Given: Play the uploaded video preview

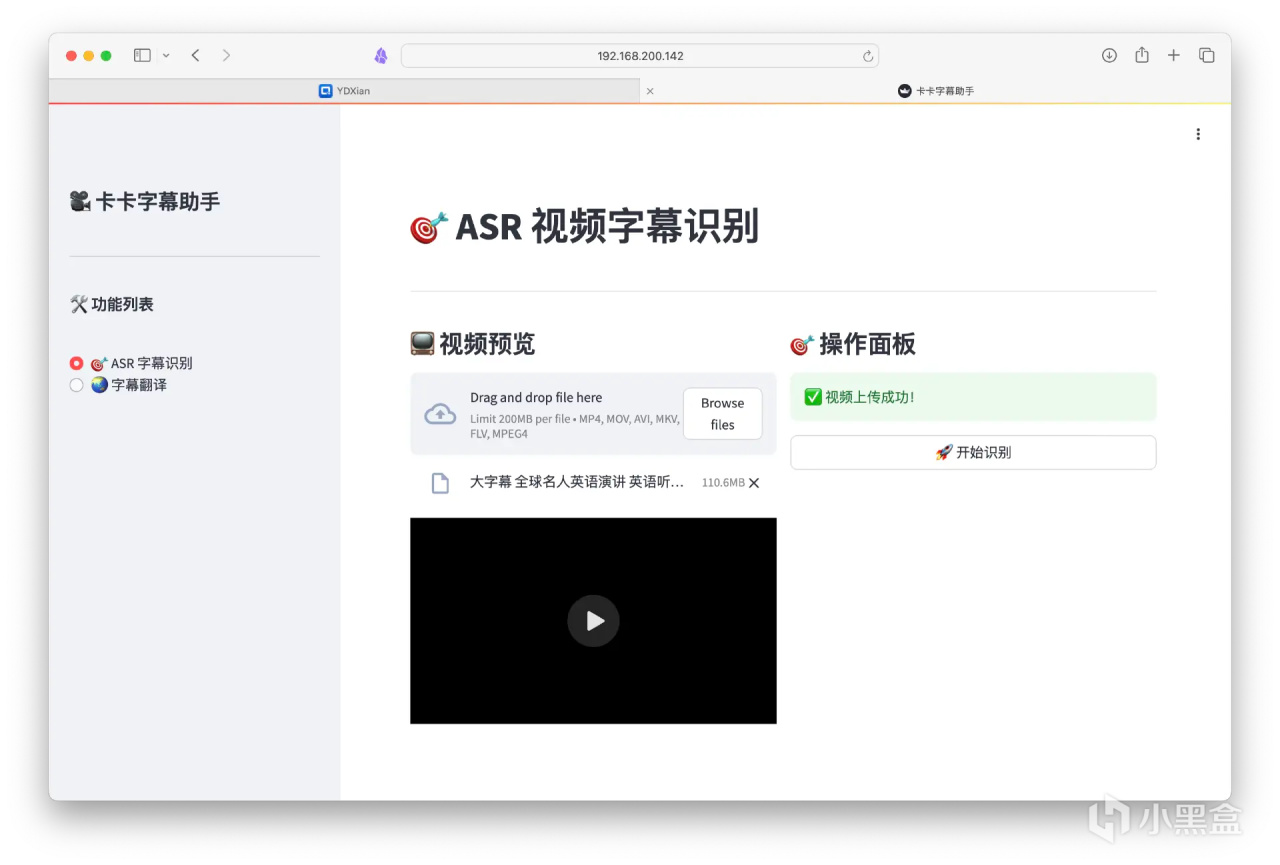Looking at the screenshot, I should [x=593, y=621].
